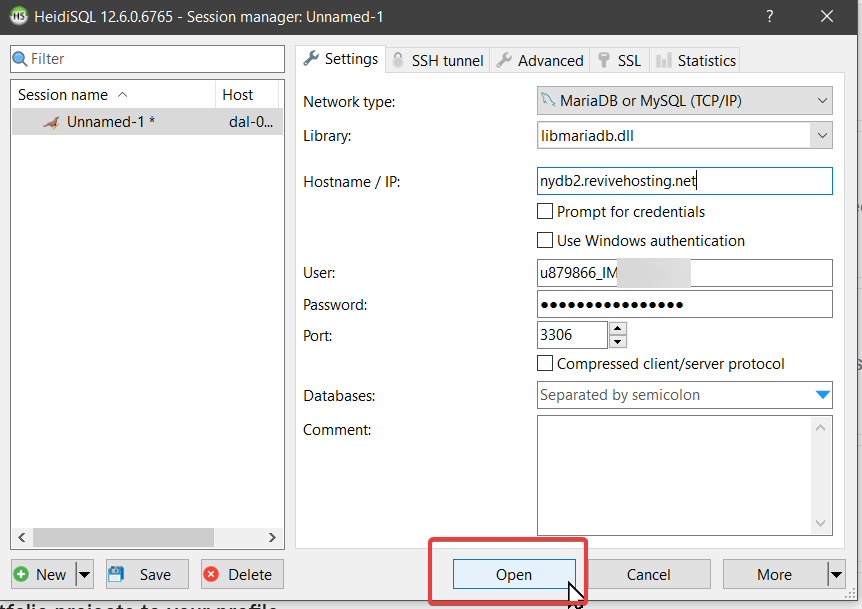The height and width of the screenshot is (609, 862).
Task: Click the red Delete session icon
Action: pyautogui.click(x=212, y=574)
